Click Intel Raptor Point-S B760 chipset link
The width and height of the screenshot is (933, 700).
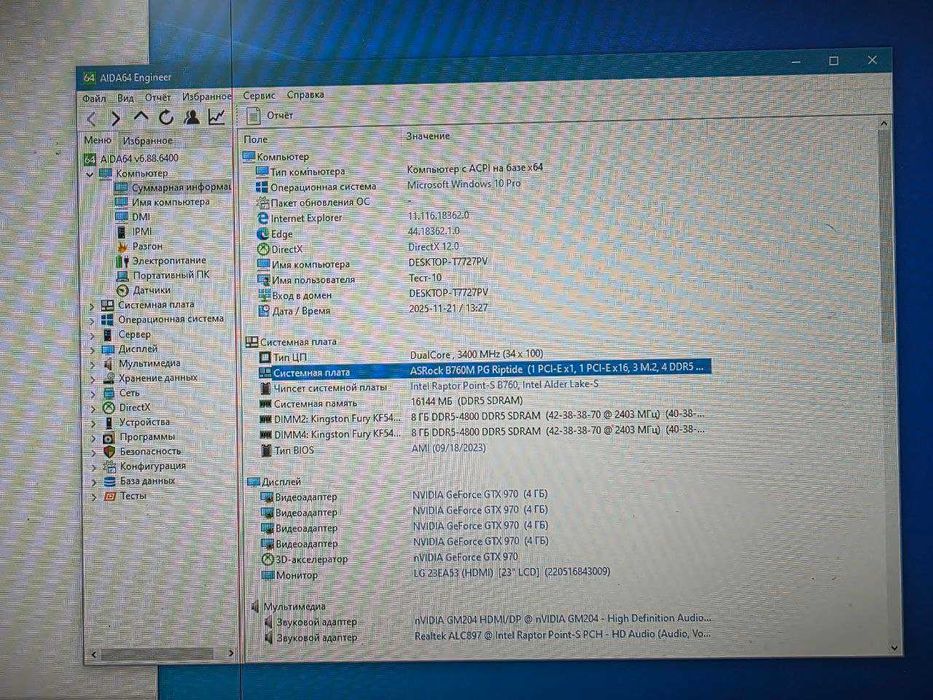pos(505,385)
